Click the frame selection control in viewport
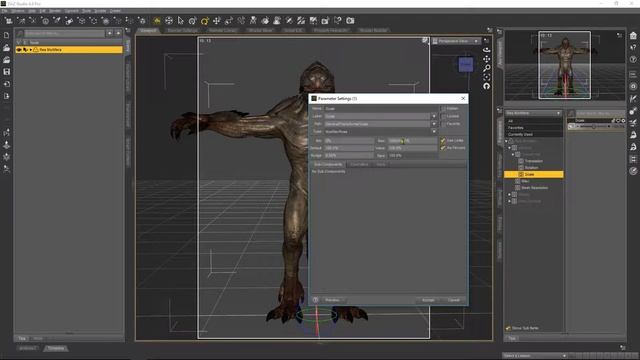This screenshot has height=360, width=640. click(x=487, y=77)
